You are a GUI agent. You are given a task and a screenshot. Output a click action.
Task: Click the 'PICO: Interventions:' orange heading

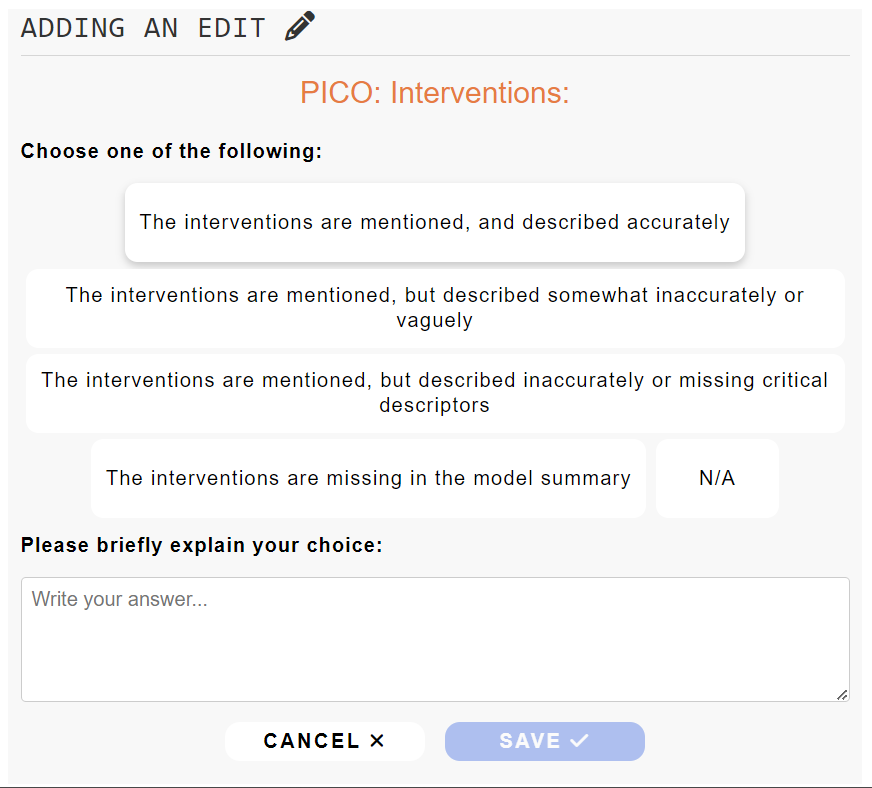(x=434, y=93)
